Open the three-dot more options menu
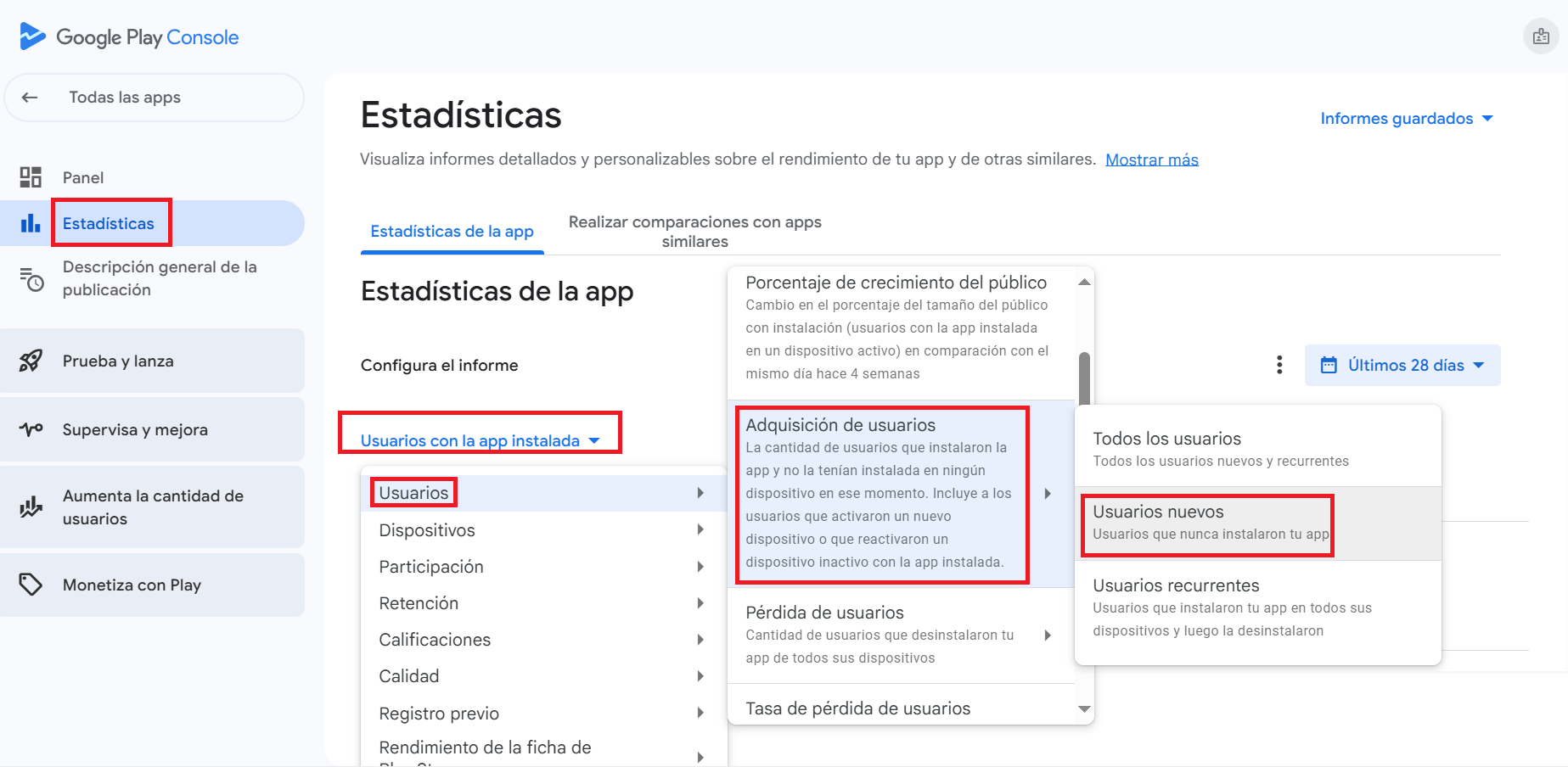The image size is (1568, 767). (x=1279, y=365)
